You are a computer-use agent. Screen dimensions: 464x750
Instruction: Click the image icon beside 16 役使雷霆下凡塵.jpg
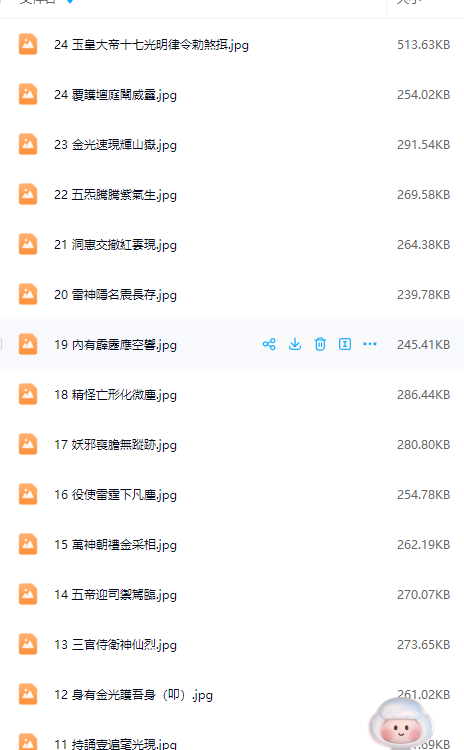(x=28, y=494)
